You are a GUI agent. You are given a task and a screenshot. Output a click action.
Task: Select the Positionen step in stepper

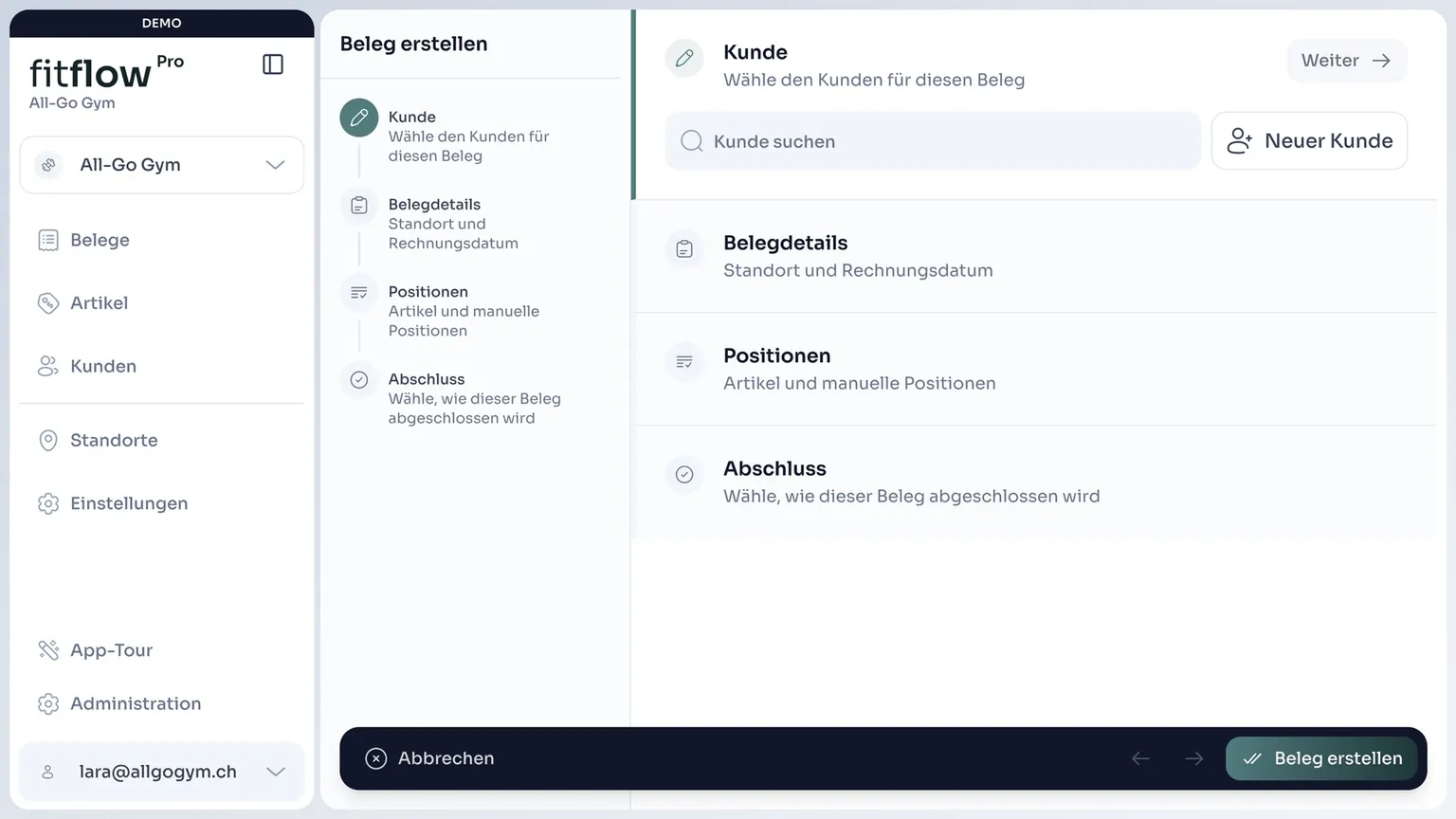click(x=469, y=311)
